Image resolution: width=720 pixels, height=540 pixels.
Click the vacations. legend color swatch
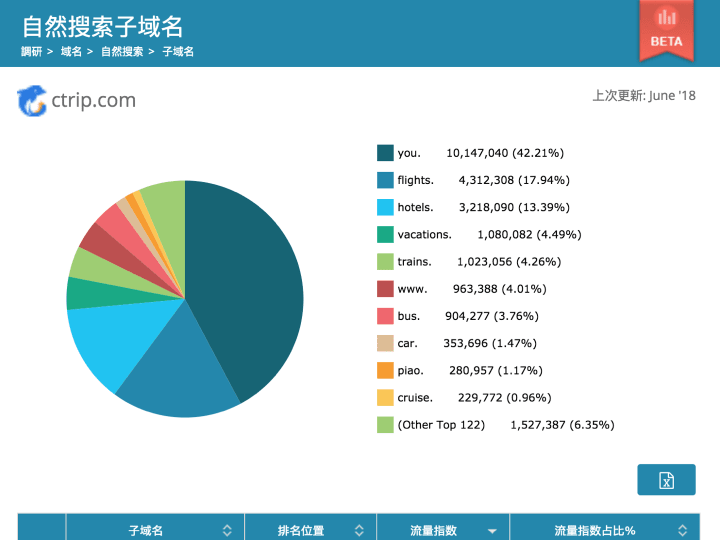[x=385, y=234]
